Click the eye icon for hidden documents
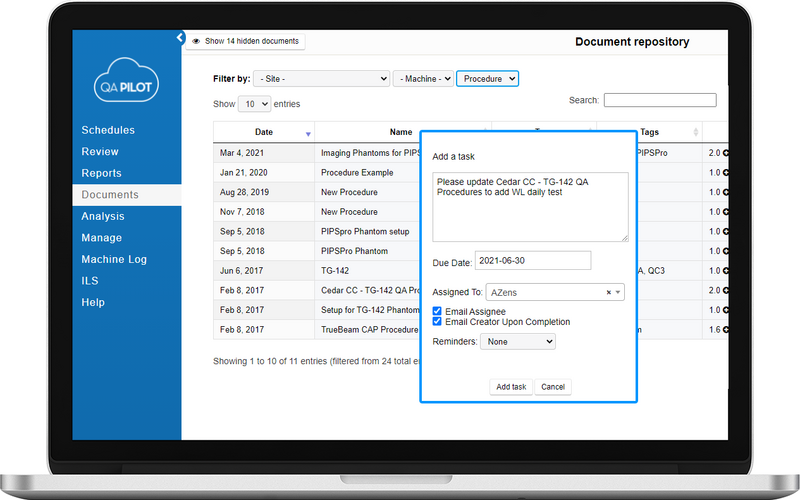 pyautogui.click(x=196, y=42)
